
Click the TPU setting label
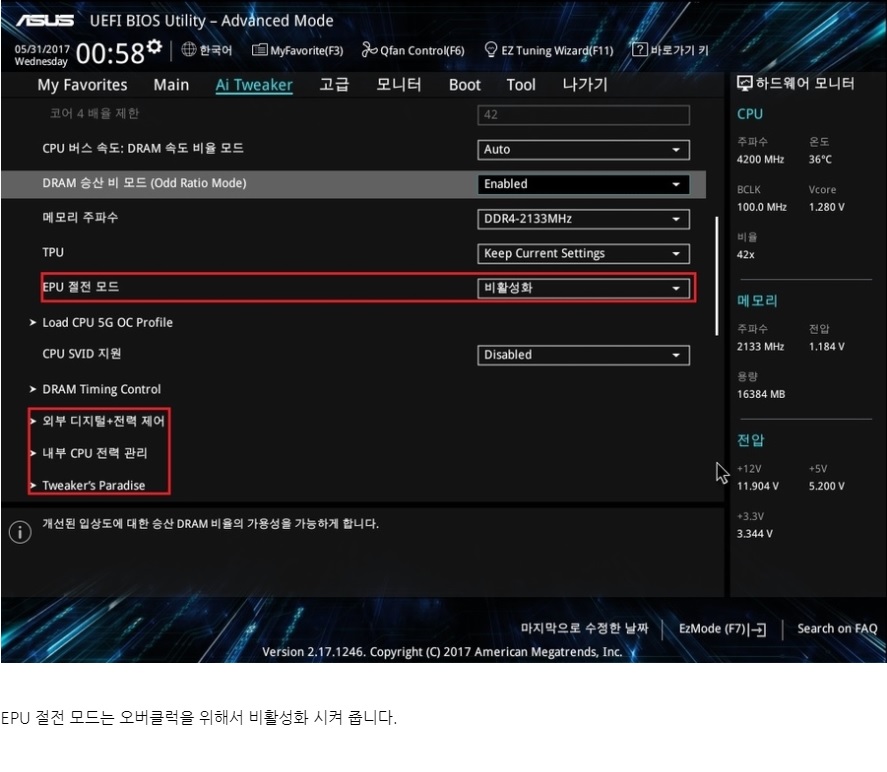53,252
